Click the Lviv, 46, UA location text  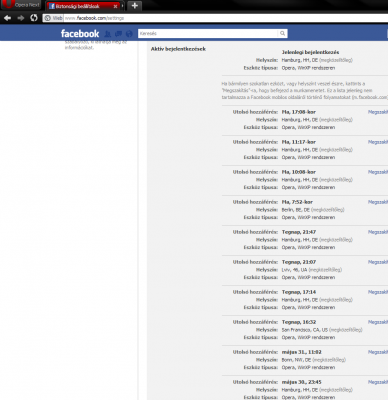coord(295,270)
